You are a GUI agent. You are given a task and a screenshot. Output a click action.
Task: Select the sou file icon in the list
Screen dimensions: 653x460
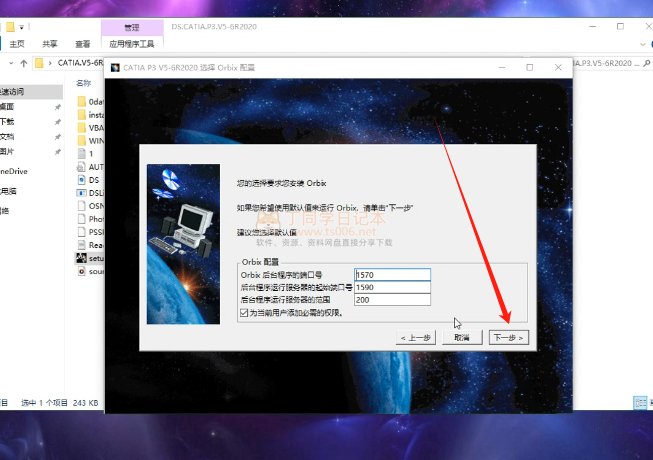click(x=82, y=271)
